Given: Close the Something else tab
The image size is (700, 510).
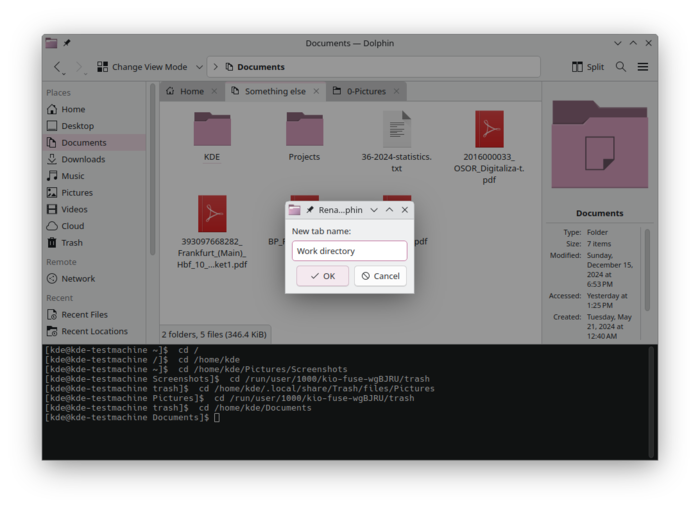Looking at the screenshot, I should (x=316, y=91).
